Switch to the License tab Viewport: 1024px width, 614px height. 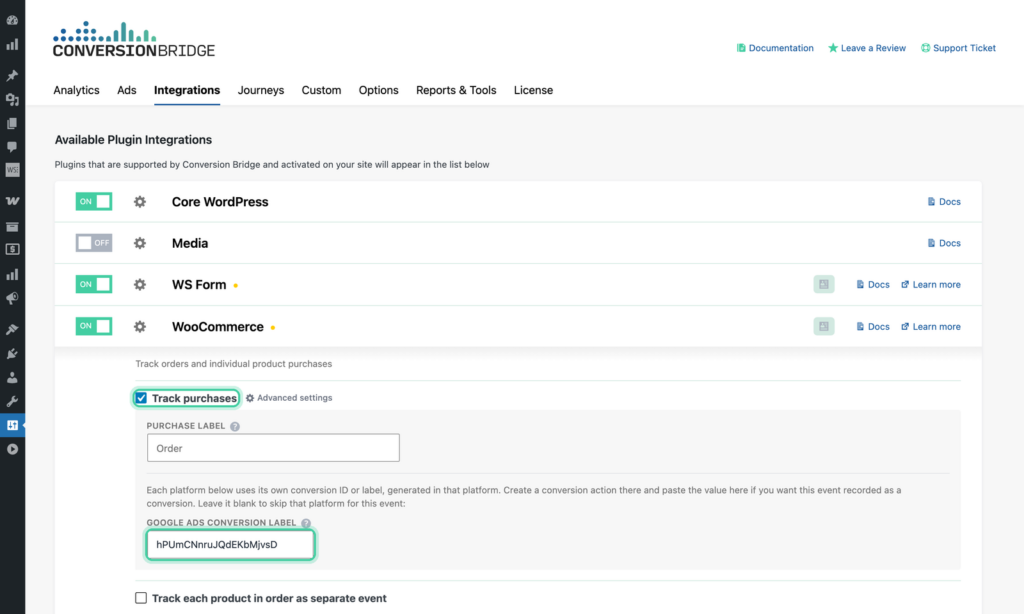pyautogui.click(x=533, y=90)
